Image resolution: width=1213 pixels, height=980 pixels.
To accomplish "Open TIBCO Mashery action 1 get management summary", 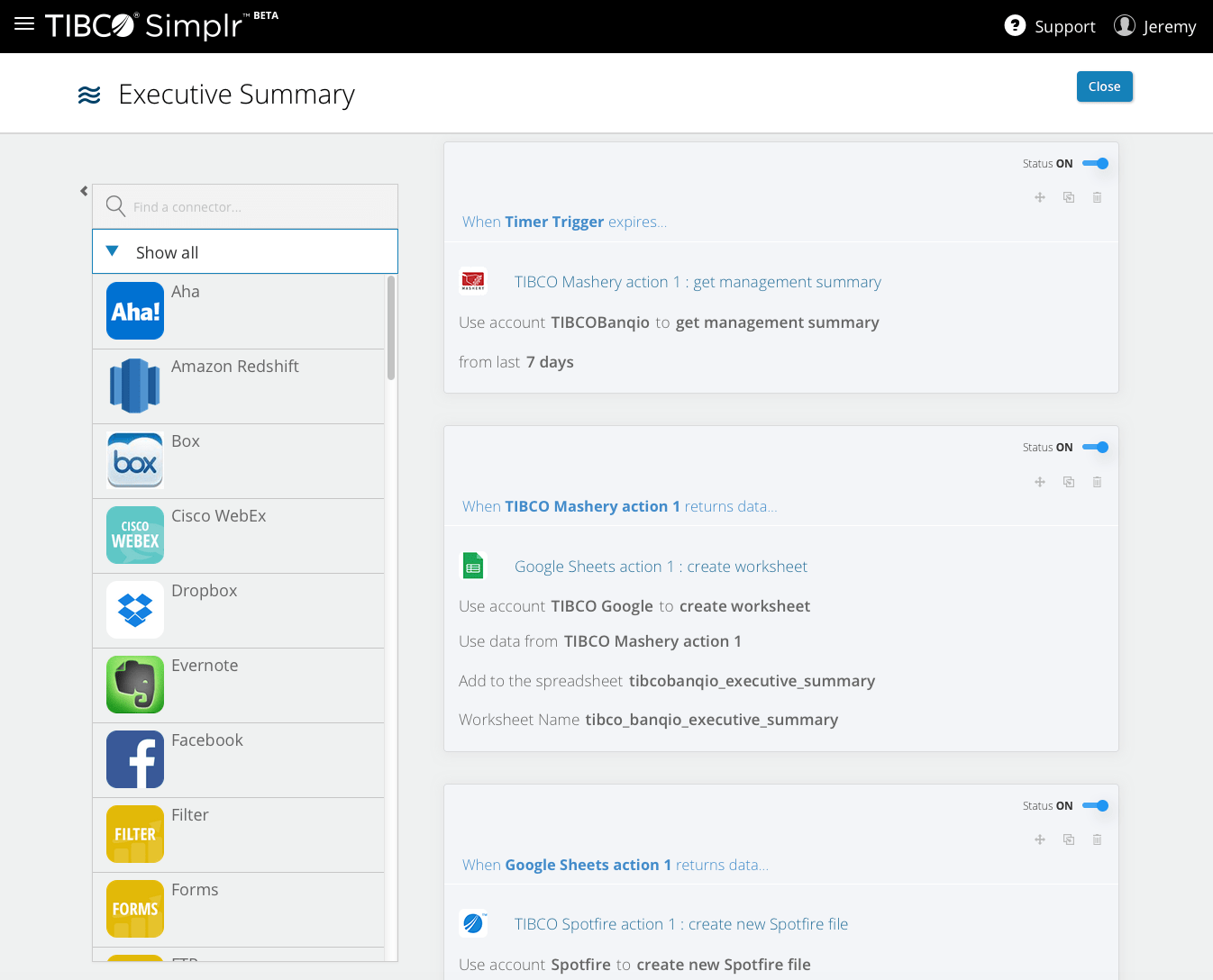I will tap(698, 282).
